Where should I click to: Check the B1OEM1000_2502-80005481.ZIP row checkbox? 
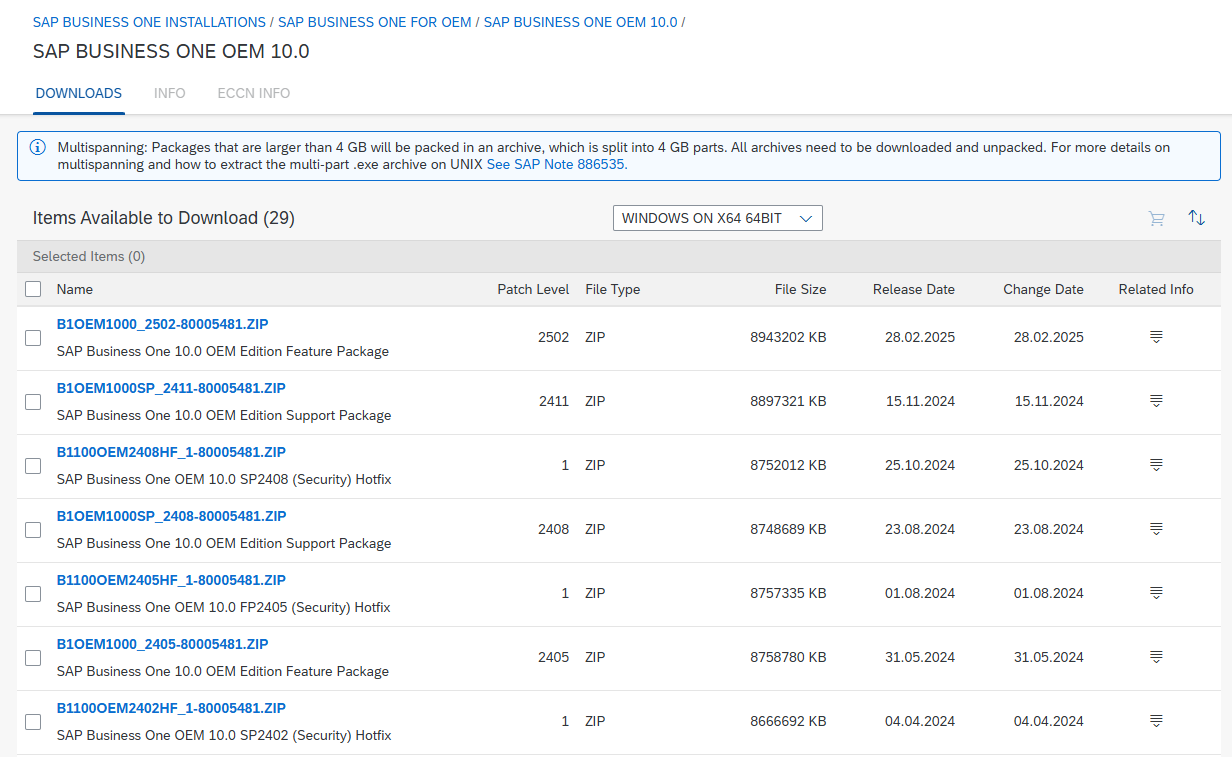(33, 338)
